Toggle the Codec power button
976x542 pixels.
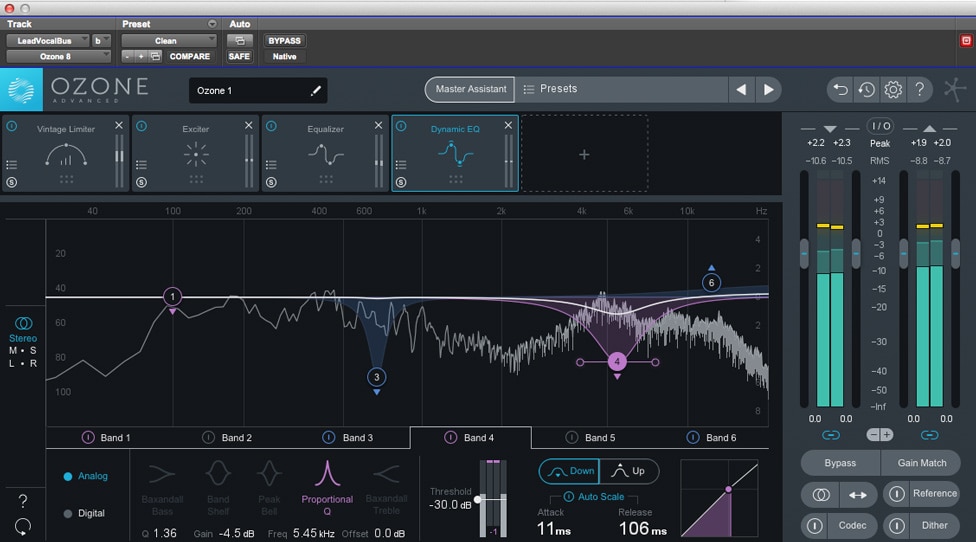[x=814, y=526]
